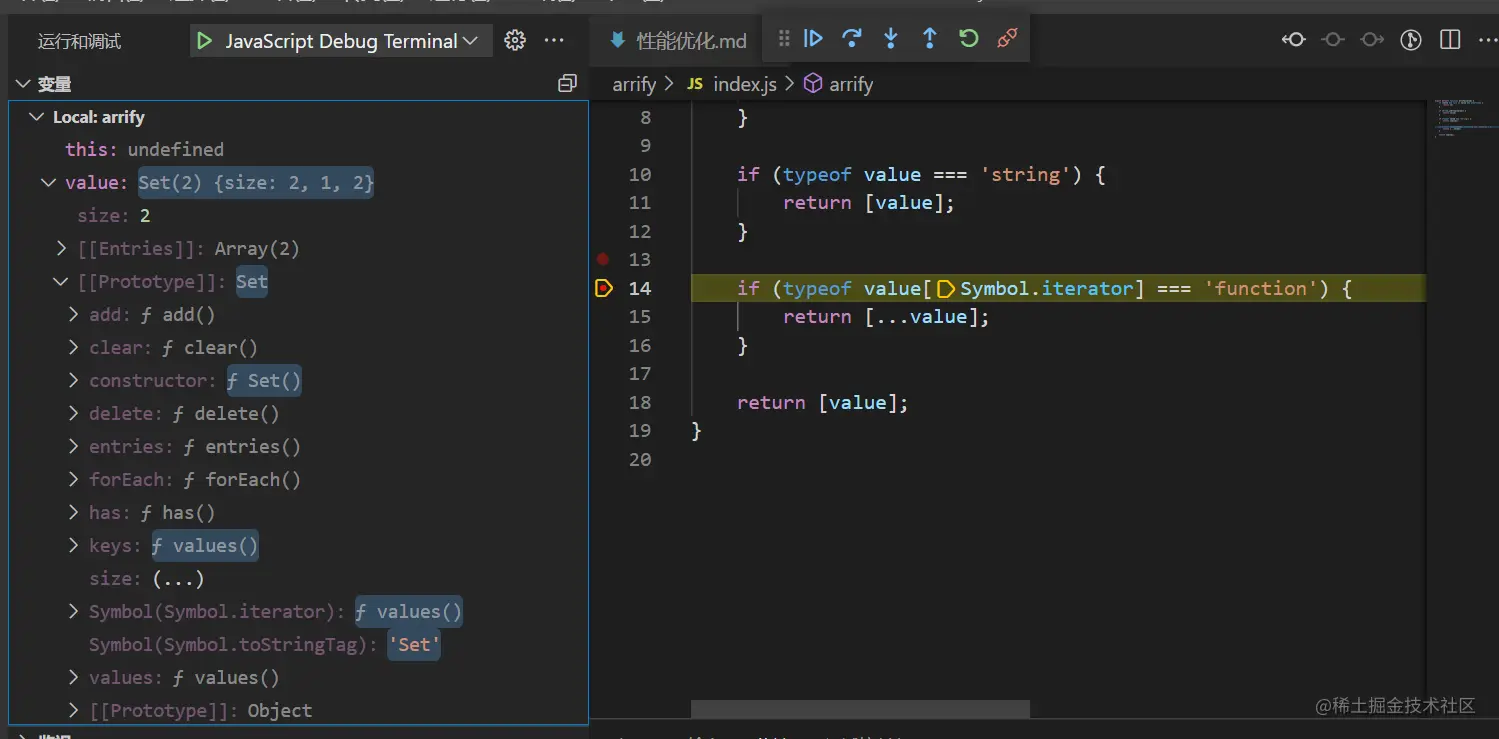Expand the entries: ƒ entries() entry
The width and height of the screenshot is (1499, 739).
[x=74, y=447]
